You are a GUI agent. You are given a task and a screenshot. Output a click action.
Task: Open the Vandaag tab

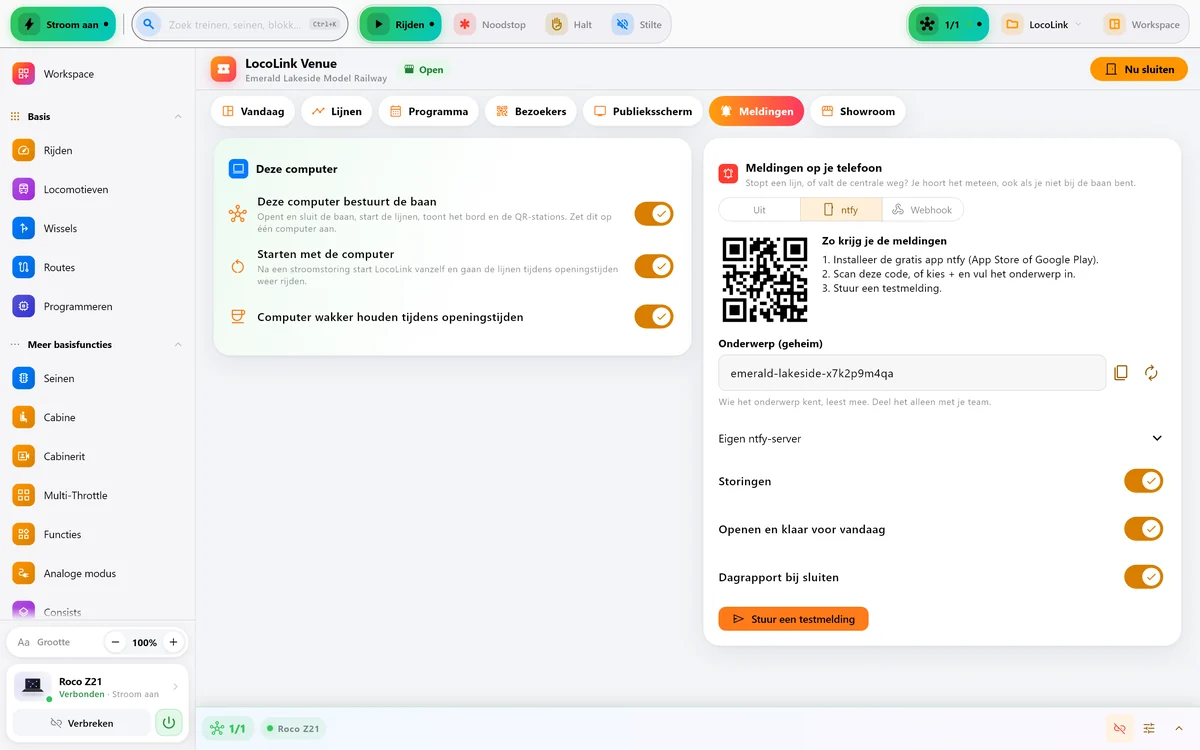tap(254, 111)
